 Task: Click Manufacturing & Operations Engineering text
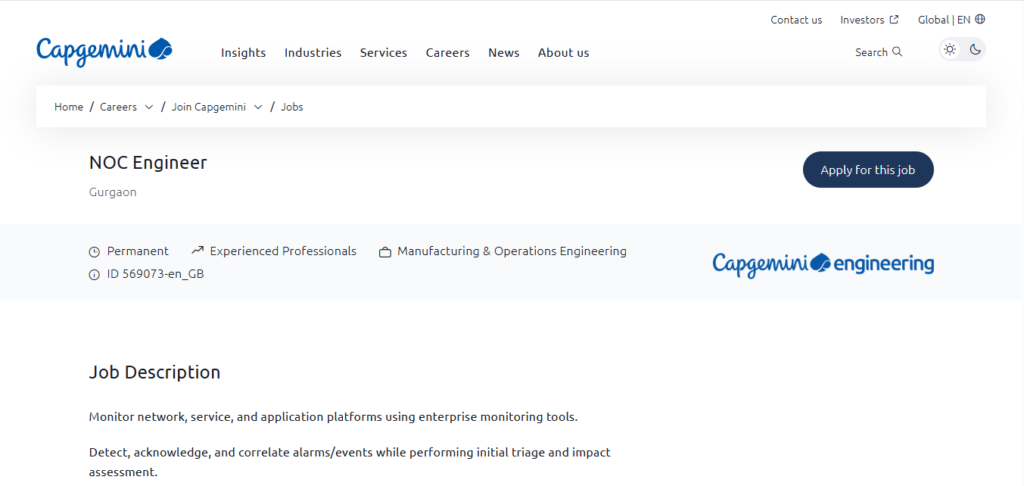point(512,251)
